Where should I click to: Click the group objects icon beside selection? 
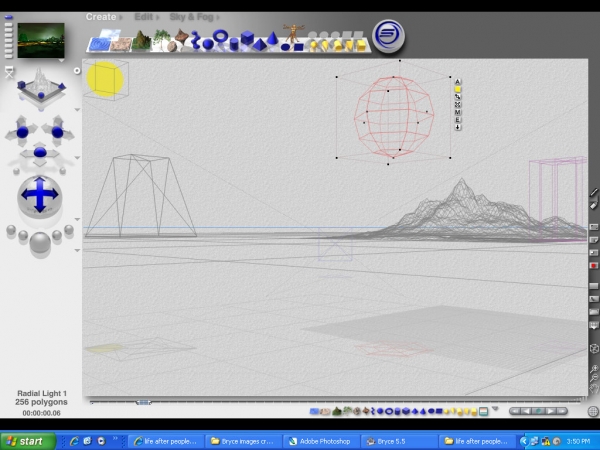click(x=458, y=104)
